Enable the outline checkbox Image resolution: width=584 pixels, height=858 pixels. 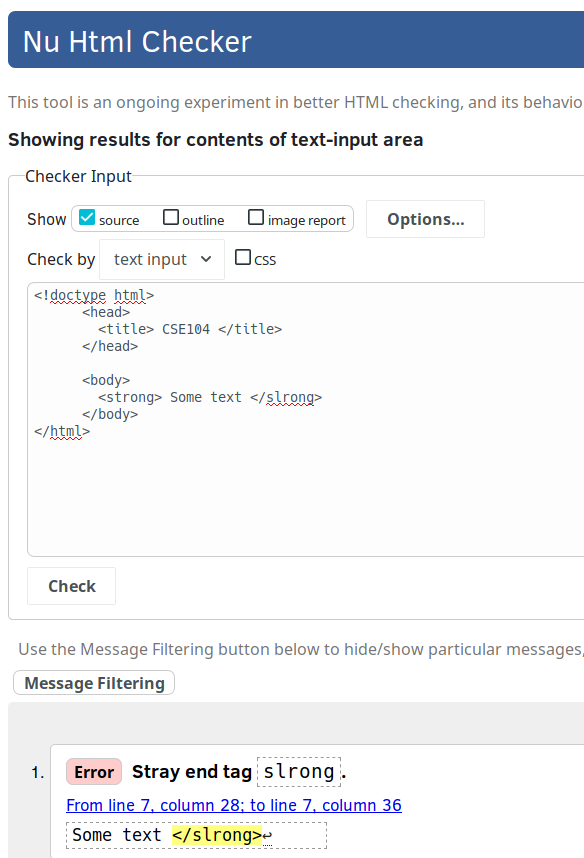tap(171, 217)
